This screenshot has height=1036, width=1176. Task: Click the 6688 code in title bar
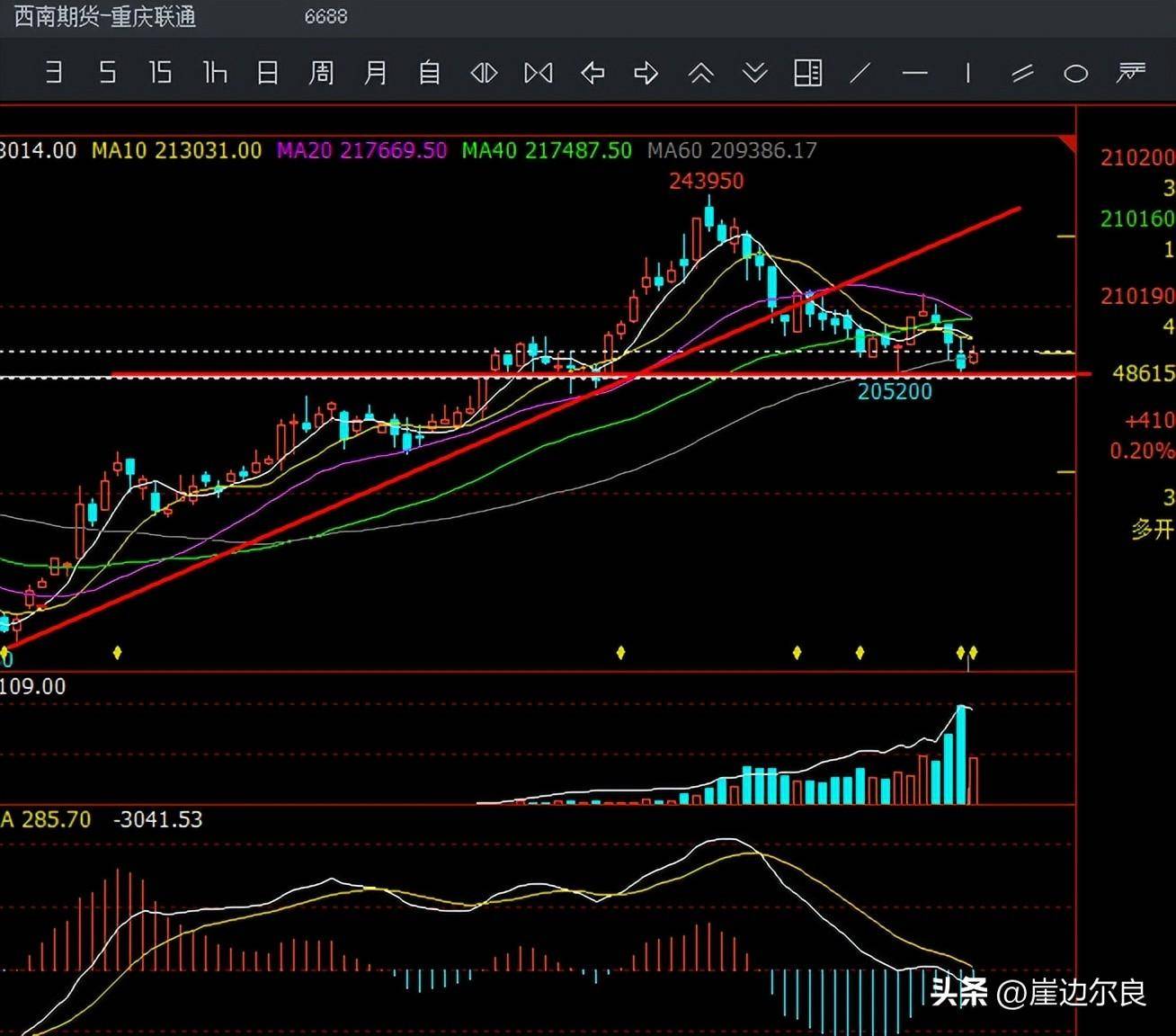click(325, 16)
